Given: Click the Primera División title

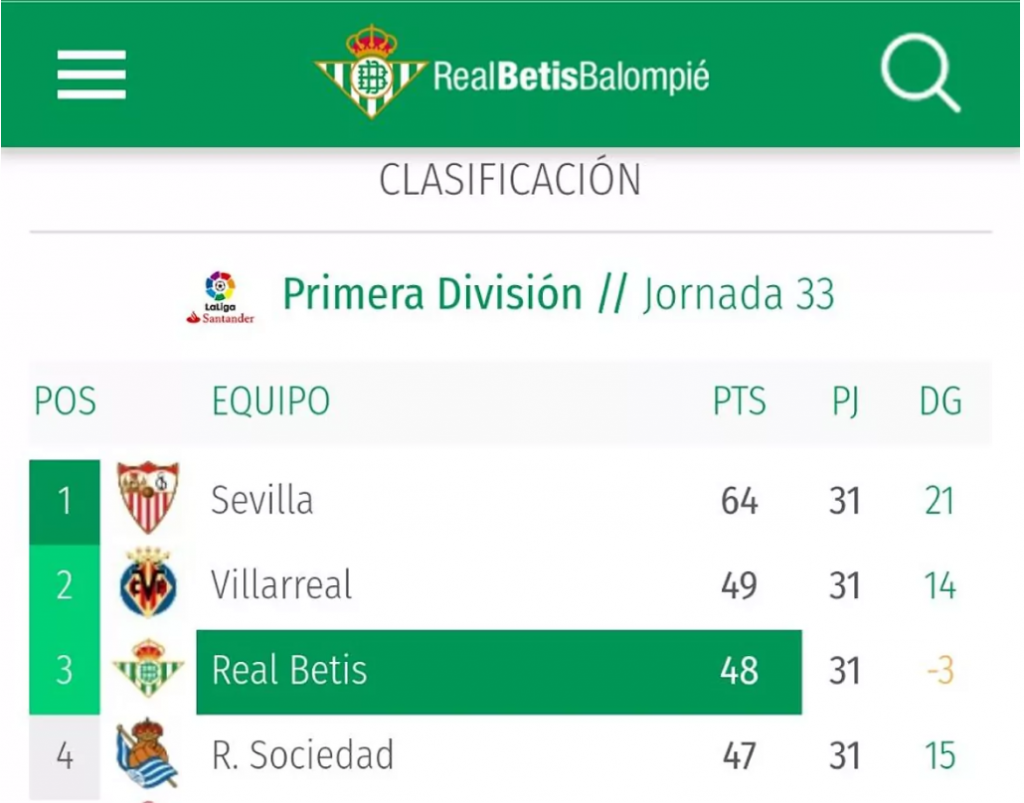Looking at the screenshot, I should [x=432, y=294].
